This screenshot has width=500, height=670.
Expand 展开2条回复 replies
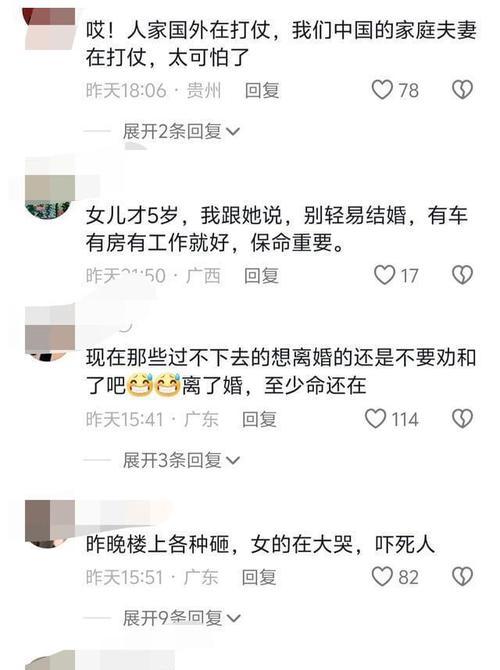pyautogui.click(x=181, y=131)
